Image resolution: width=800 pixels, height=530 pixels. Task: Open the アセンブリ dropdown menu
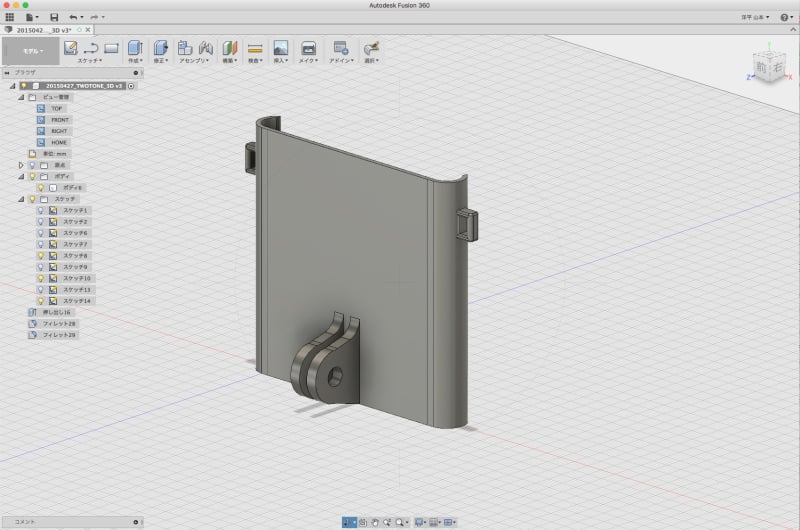pos(194,60)
